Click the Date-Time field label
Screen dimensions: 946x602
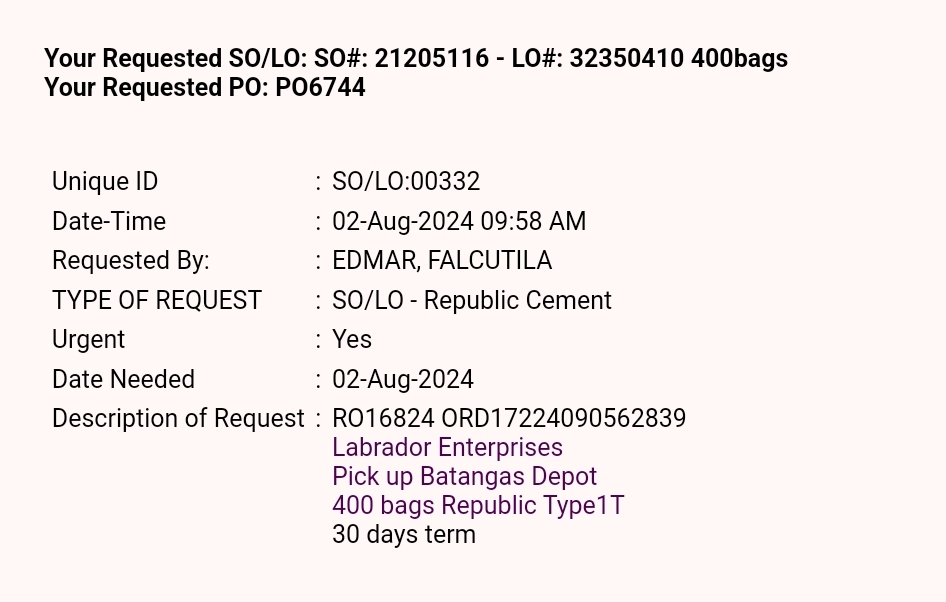coord(109,222)
